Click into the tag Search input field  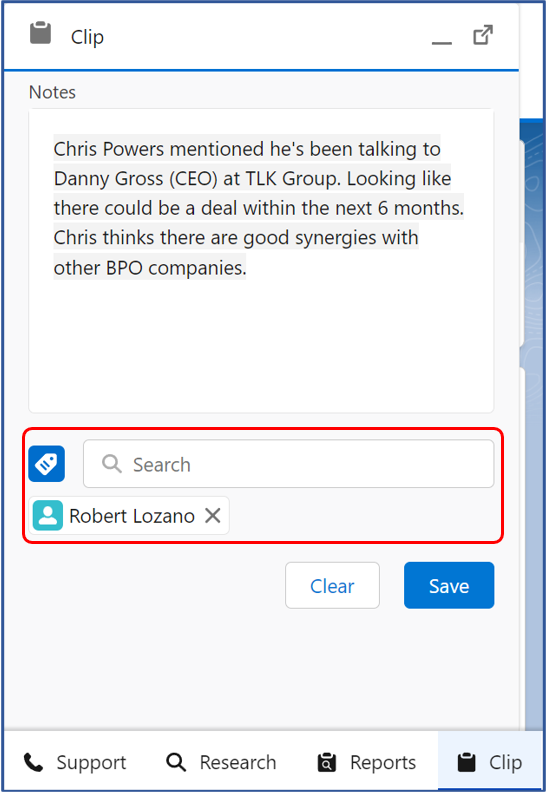coord(288,464)
